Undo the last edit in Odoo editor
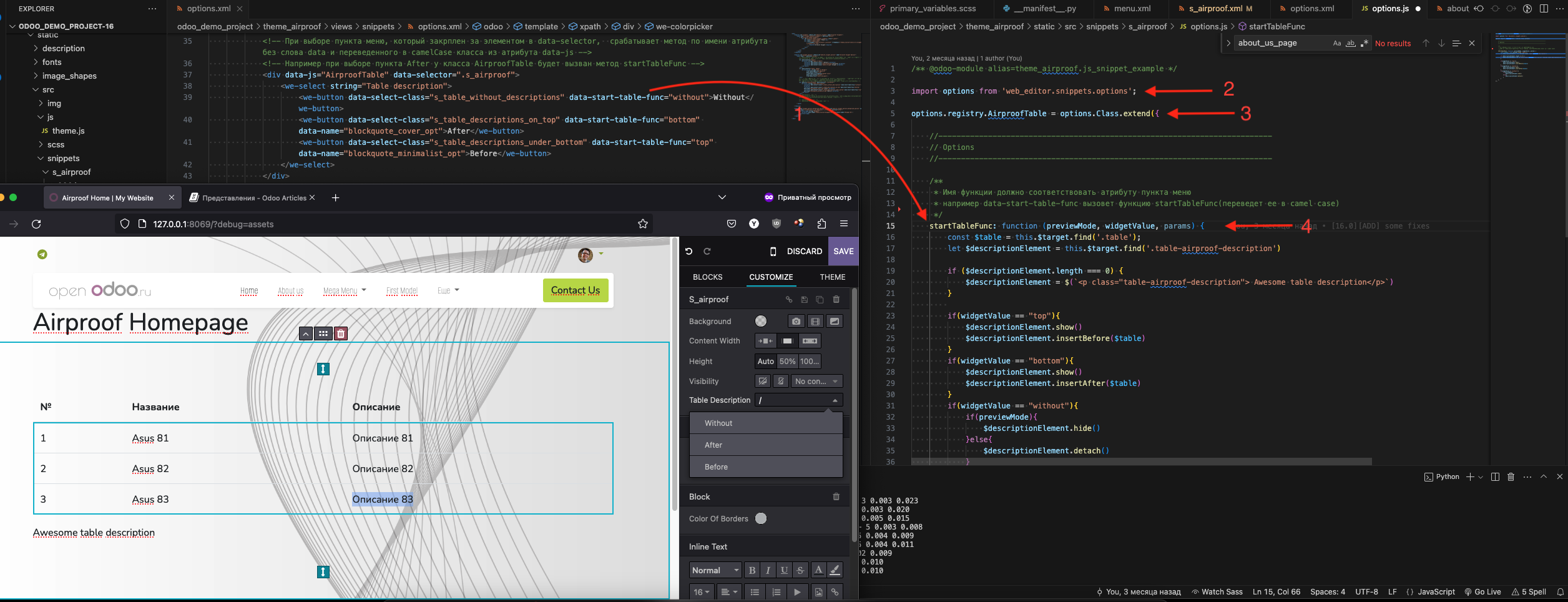This screenshot has width=1568, height=602. (x=688, y=251)
